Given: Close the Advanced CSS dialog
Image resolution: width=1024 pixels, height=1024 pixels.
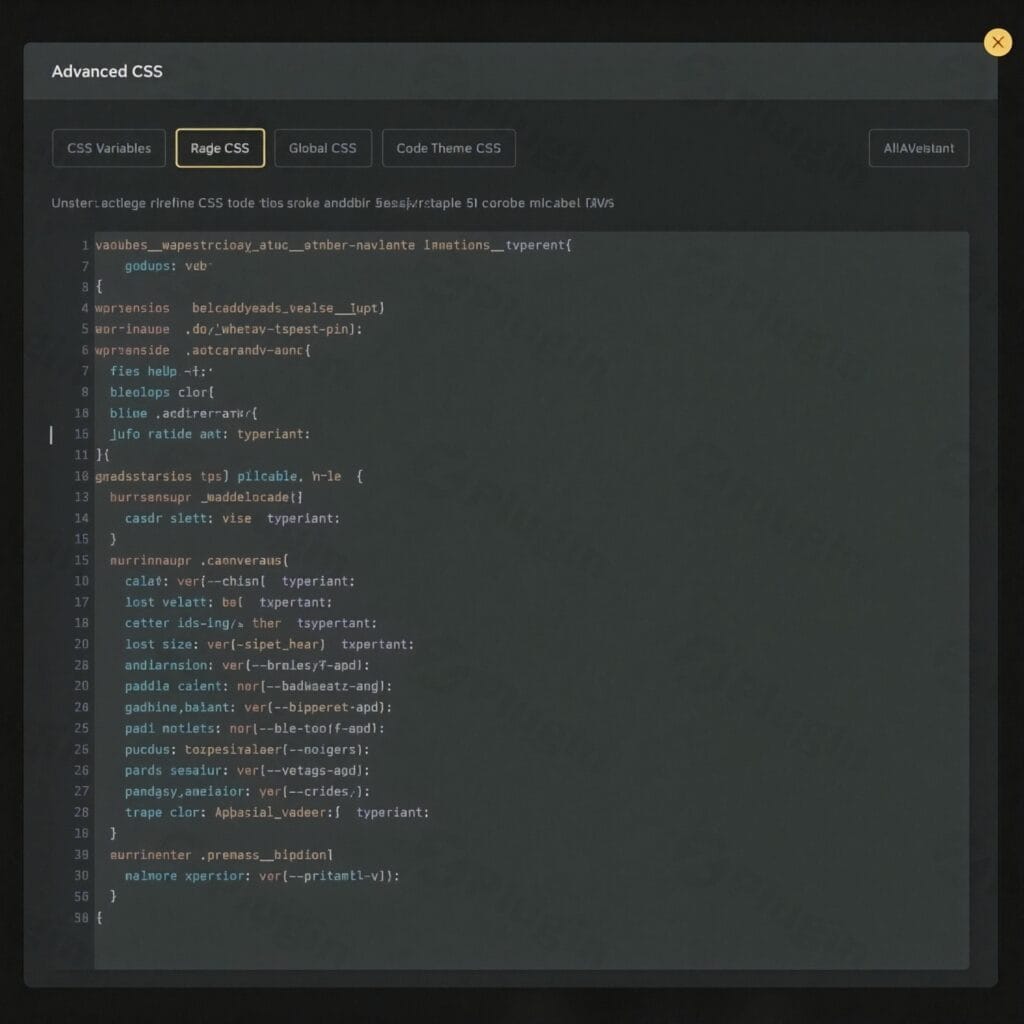Looking at the screenshot, I should (997, 42).
